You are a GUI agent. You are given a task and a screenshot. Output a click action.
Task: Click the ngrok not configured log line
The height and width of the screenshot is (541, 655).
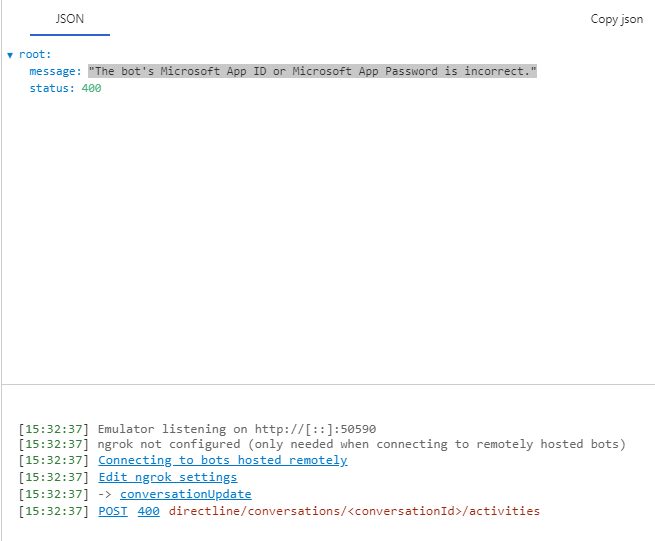click(x=361, y=444)
